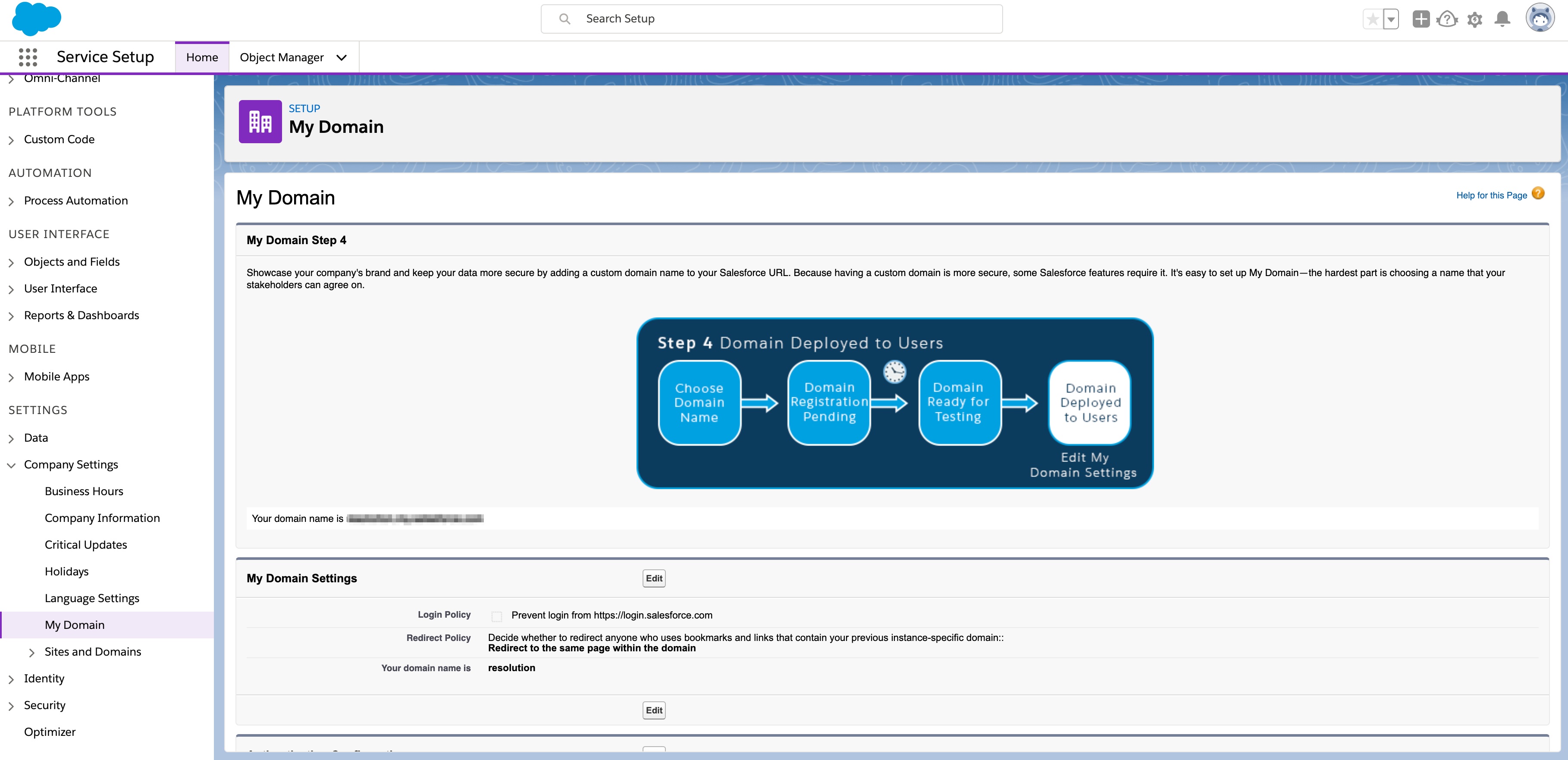The width and height of the screenshot is (1568, 760).
Task: Click 'Edit My Domain Settings' diagram text
Action: point(1083,465)
